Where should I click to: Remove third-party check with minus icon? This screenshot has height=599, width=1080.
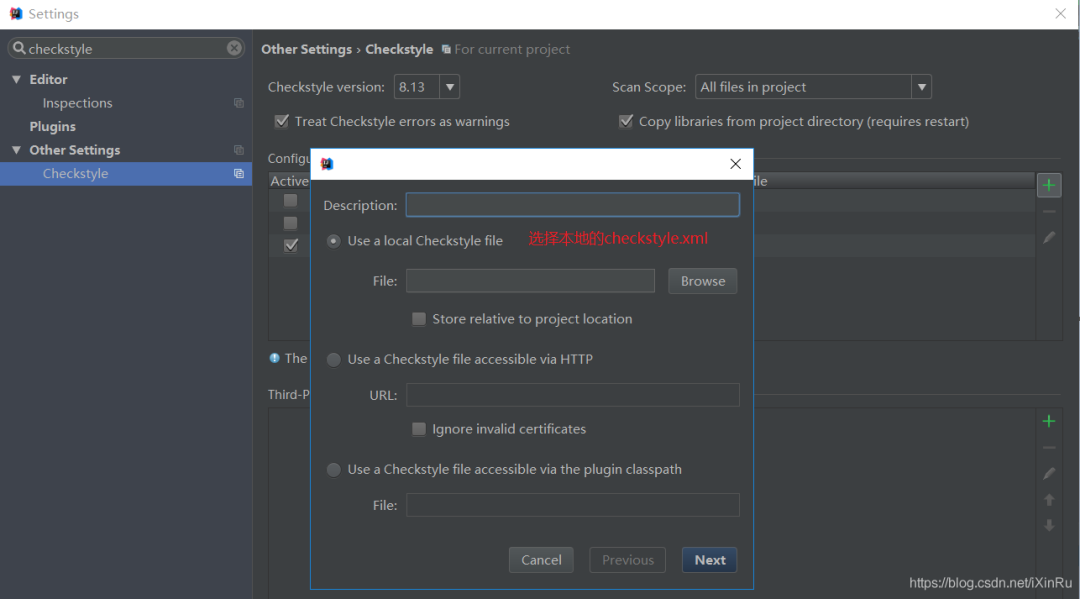click(1049, 448)
